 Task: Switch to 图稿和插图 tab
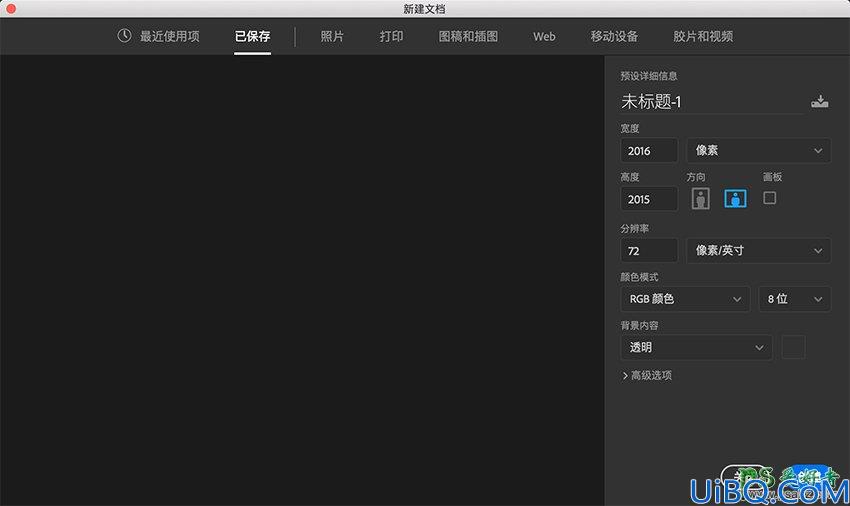[x=468, y=36]
